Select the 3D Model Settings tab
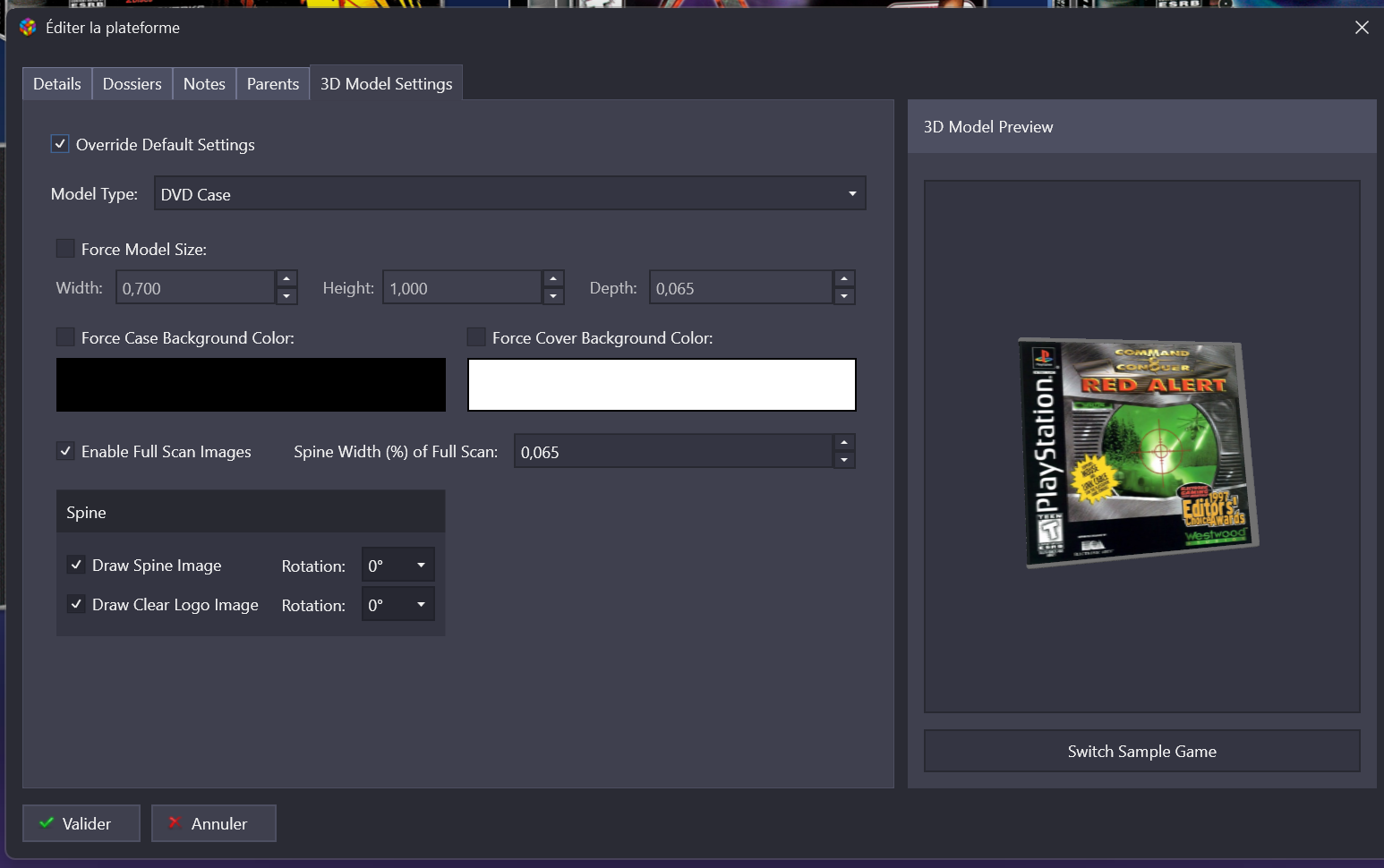This screenshot has height=868, width=1384. 387,84
